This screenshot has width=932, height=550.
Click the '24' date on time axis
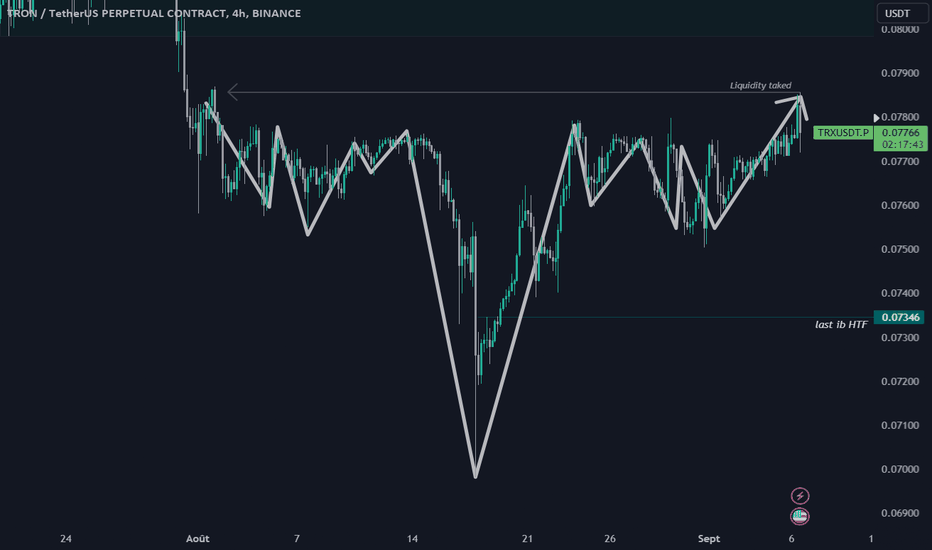[65, 539]
